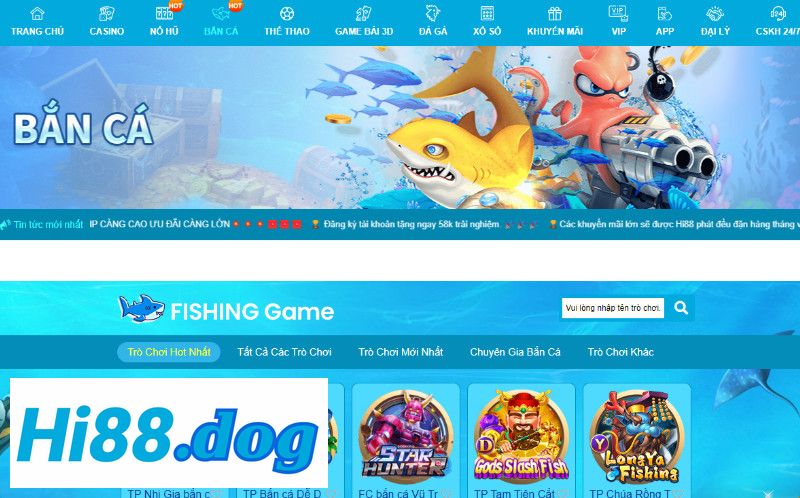
Task: Switch to Tất Cả Các Trò Chơi tab
Action: (284, 352)
